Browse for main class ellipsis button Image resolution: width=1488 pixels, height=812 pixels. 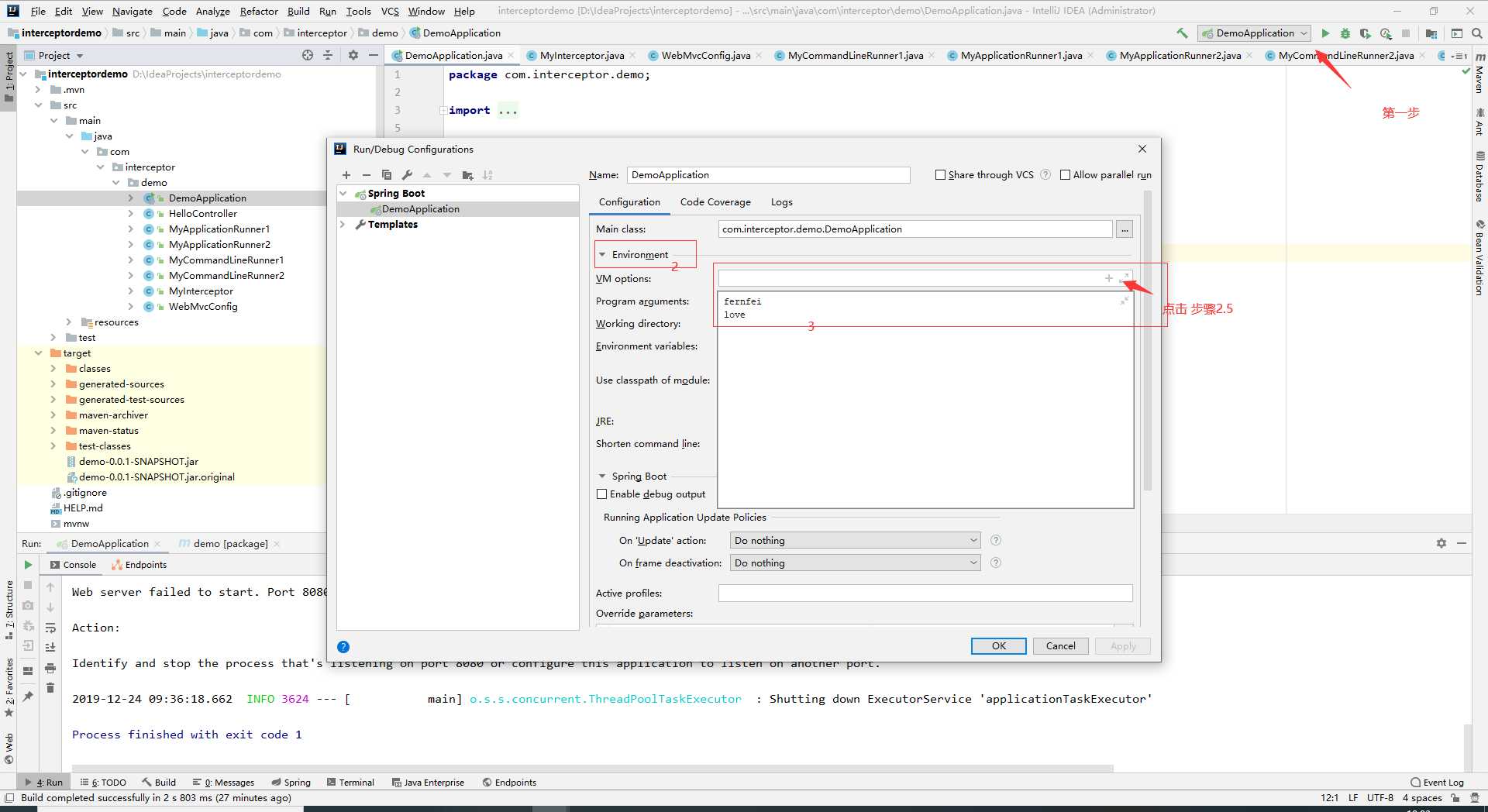pyautogui.click(x=1125, y=229)
